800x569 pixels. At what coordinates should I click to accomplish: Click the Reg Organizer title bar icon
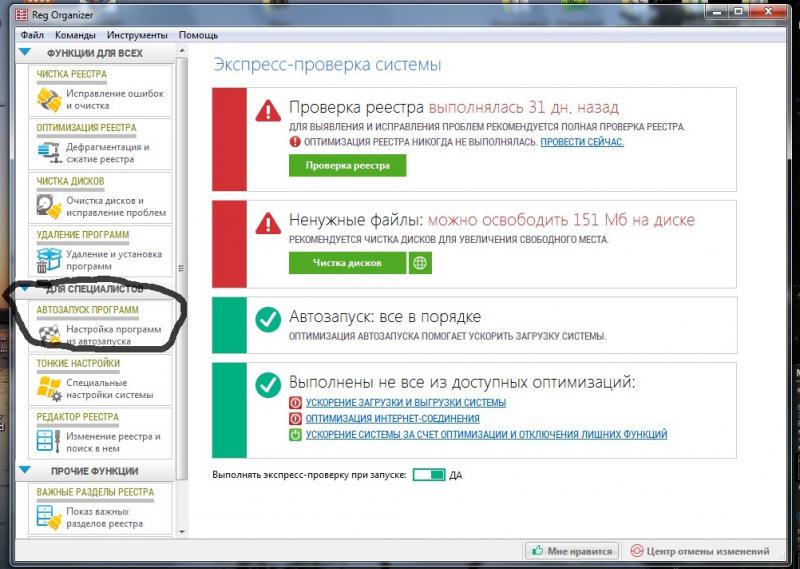coord(21,15)
